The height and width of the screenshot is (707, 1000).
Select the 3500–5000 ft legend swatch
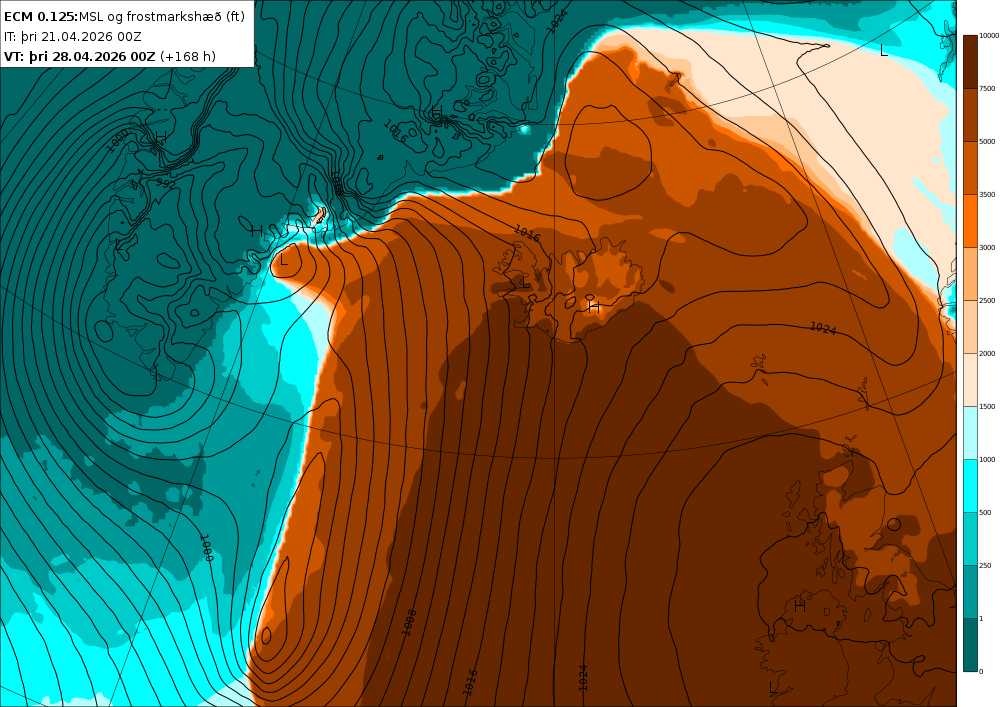(969, 168)
